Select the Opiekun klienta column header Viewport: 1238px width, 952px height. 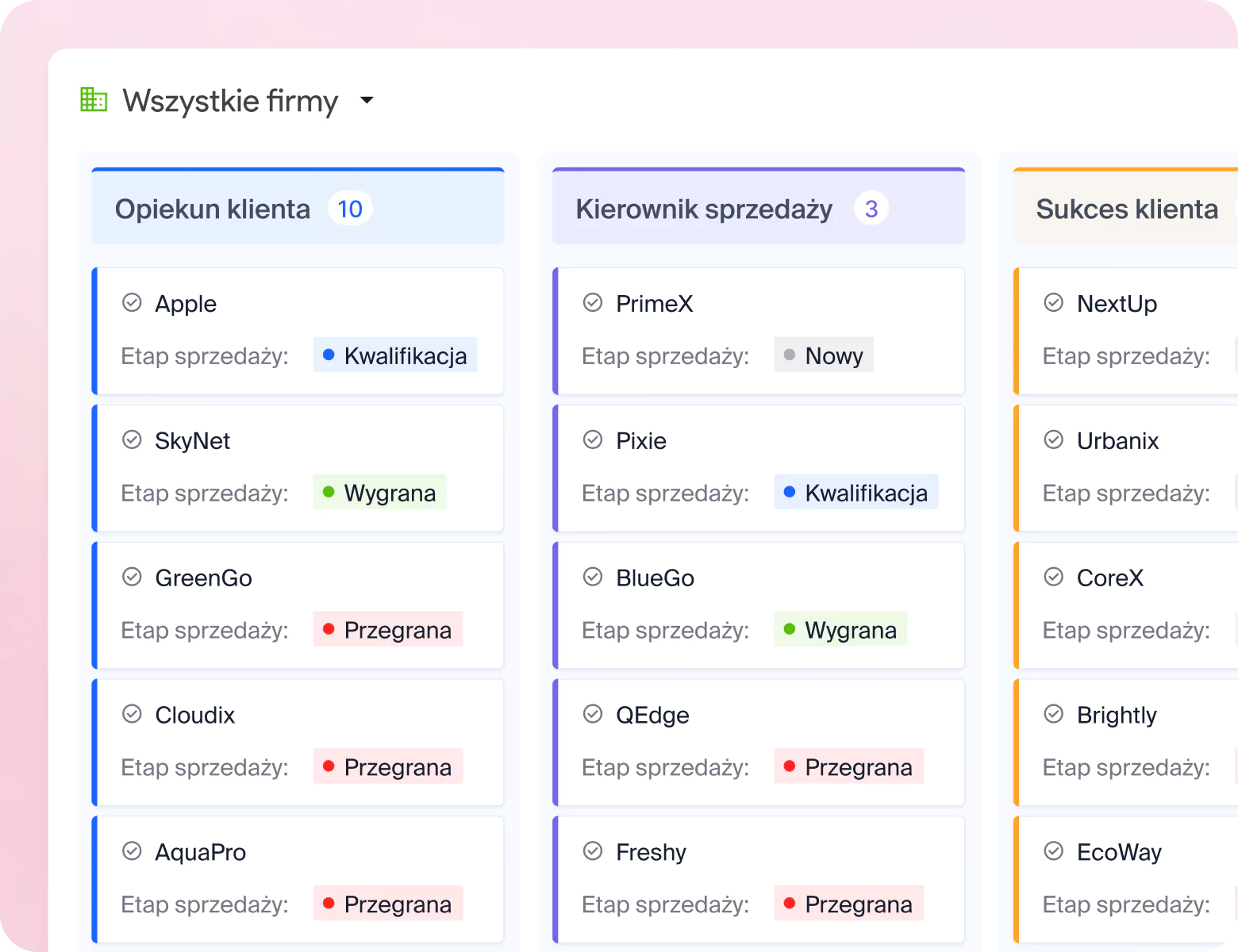(x=298, y=206)
